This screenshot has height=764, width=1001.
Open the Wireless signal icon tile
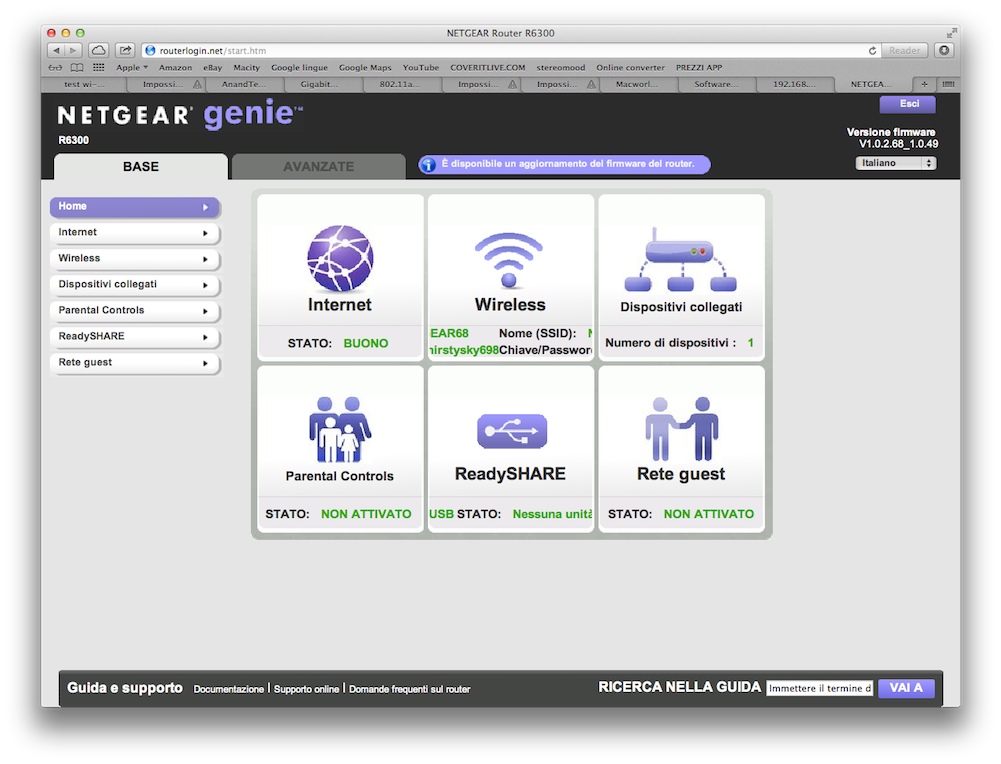[509, 260]
